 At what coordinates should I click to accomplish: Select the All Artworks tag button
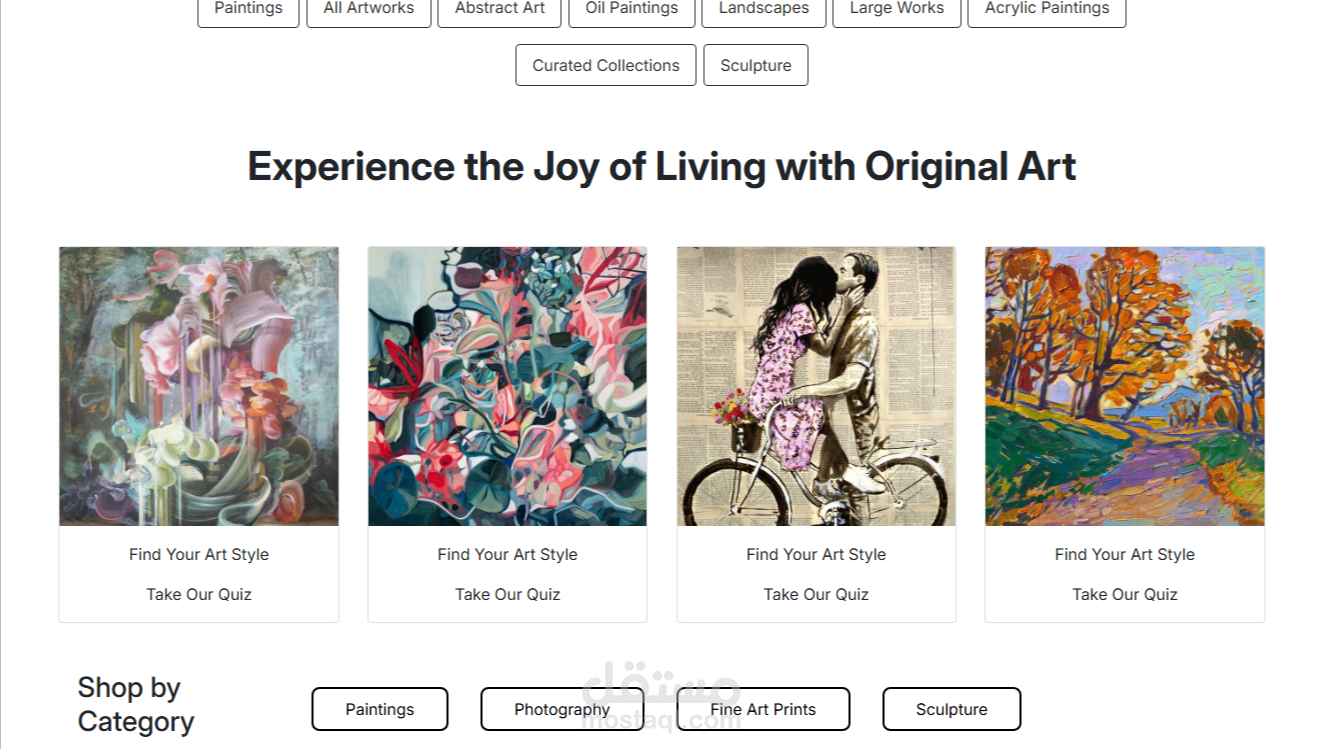click(368, 9)
